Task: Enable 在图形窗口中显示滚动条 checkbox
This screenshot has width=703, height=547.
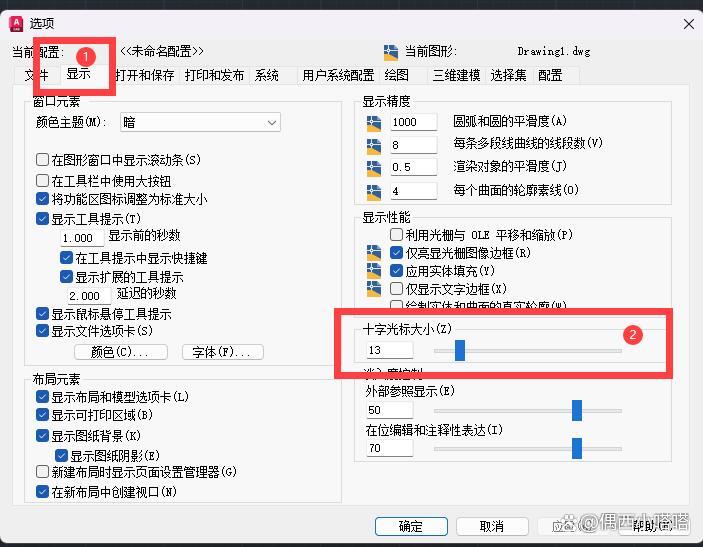Action: (x=42, y=160)
